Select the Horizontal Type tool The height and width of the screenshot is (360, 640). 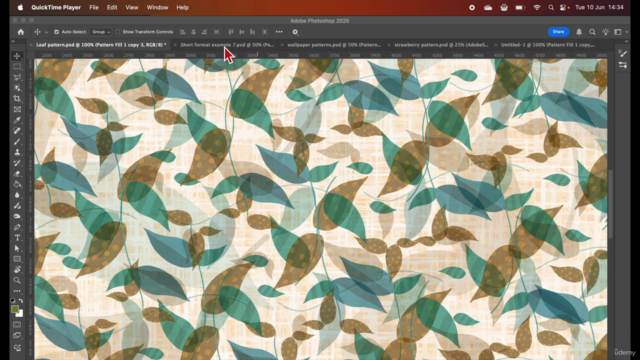coord(17,238)
